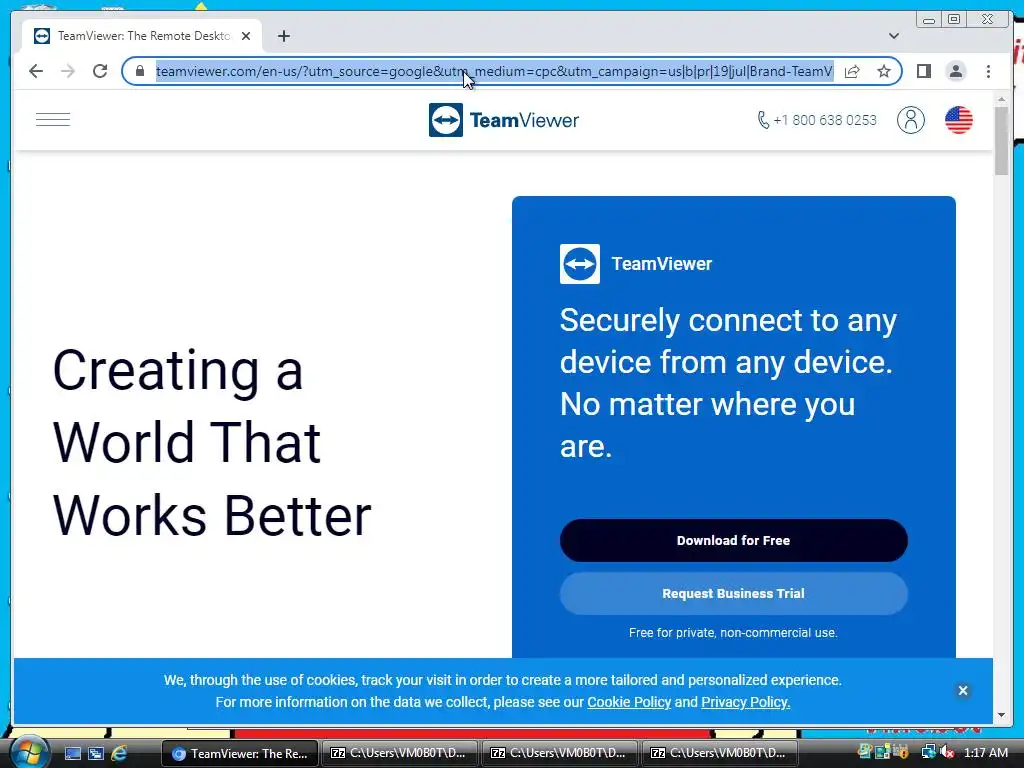Viewport: 1024px width, 768px height.
Task: Reload the TeamViewer page
Action: tap(100, 71)
